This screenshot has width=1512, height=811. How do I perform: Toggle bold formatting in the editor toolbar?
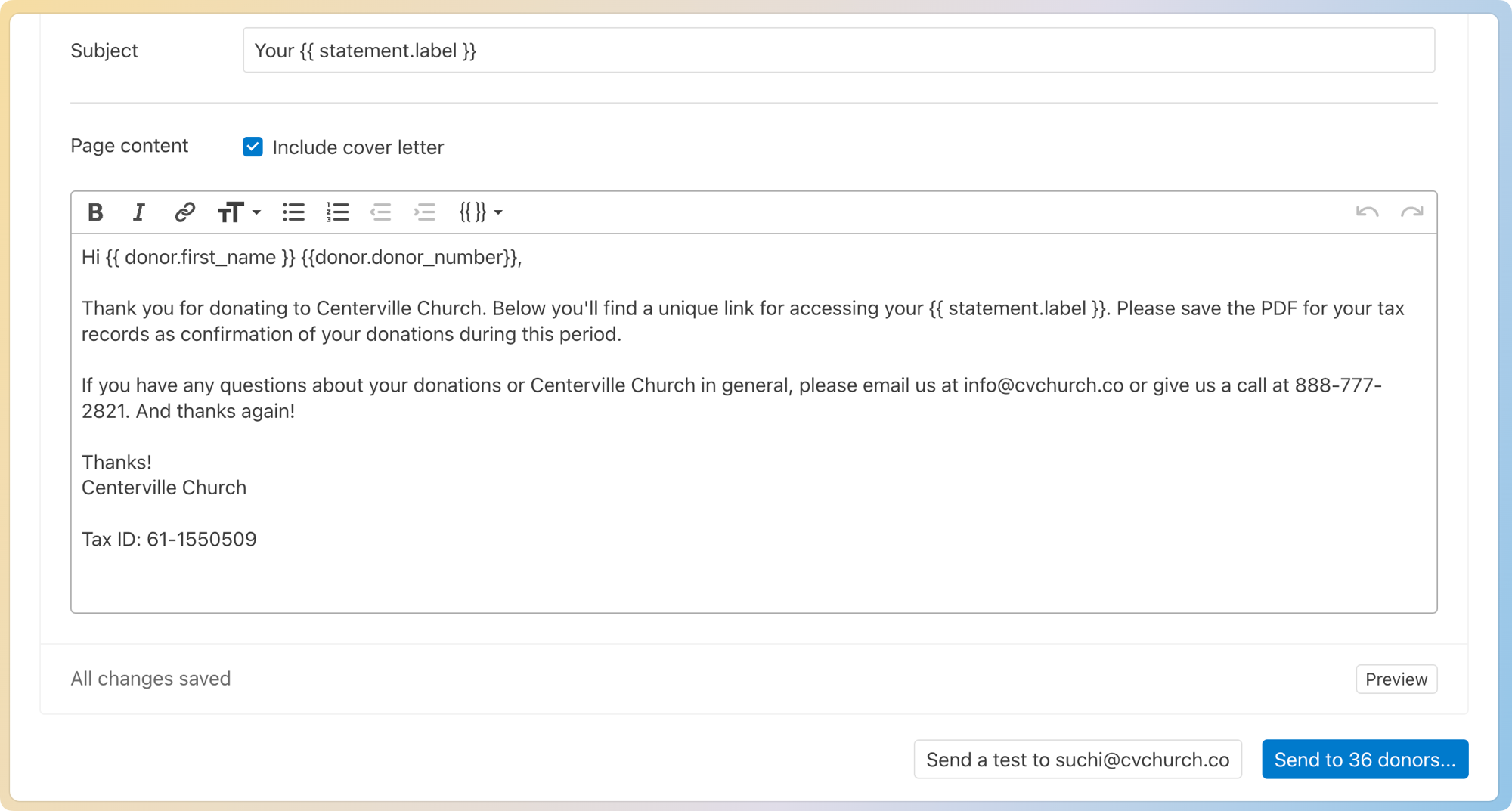pos(95,212)
